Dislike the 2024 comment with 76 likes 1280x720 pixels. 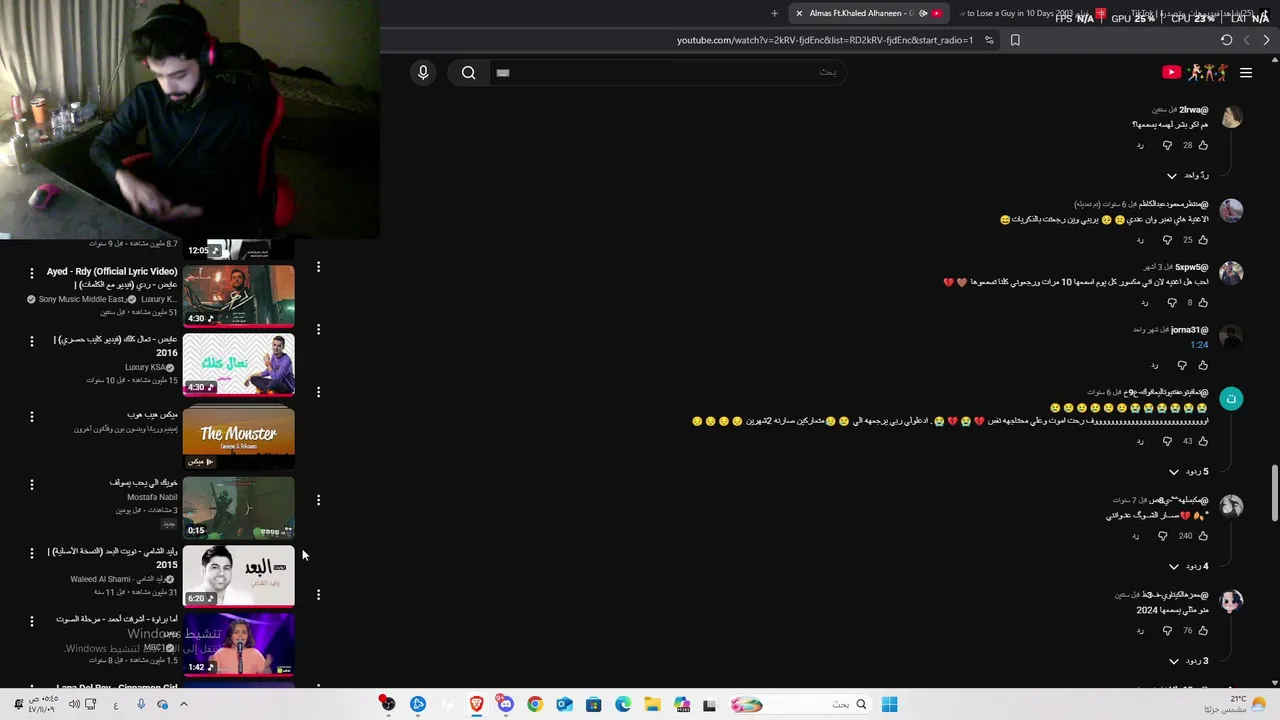tap(1167, 631)
